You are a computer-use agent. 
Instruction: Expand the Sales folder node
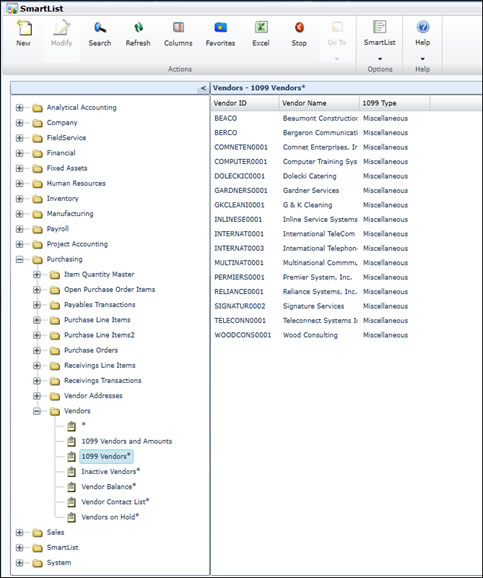pos(20,533)
